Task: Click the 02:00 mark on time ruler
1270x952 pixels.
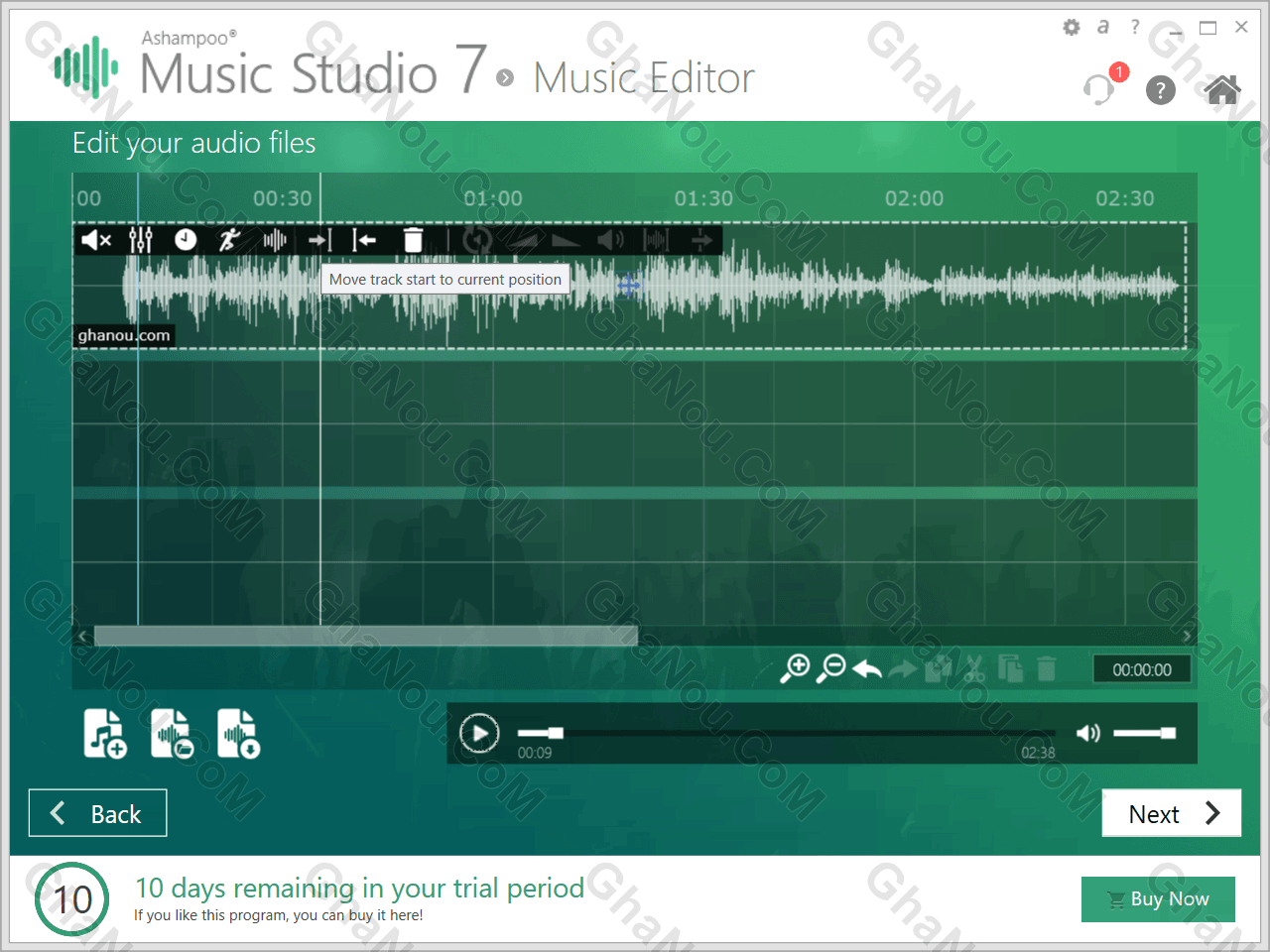Action: (x=915, y=198)
